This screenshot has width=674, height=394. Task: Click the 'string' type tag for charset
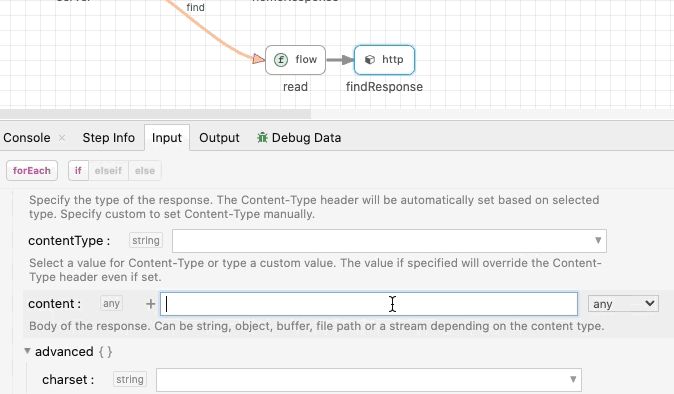[130, 379]
